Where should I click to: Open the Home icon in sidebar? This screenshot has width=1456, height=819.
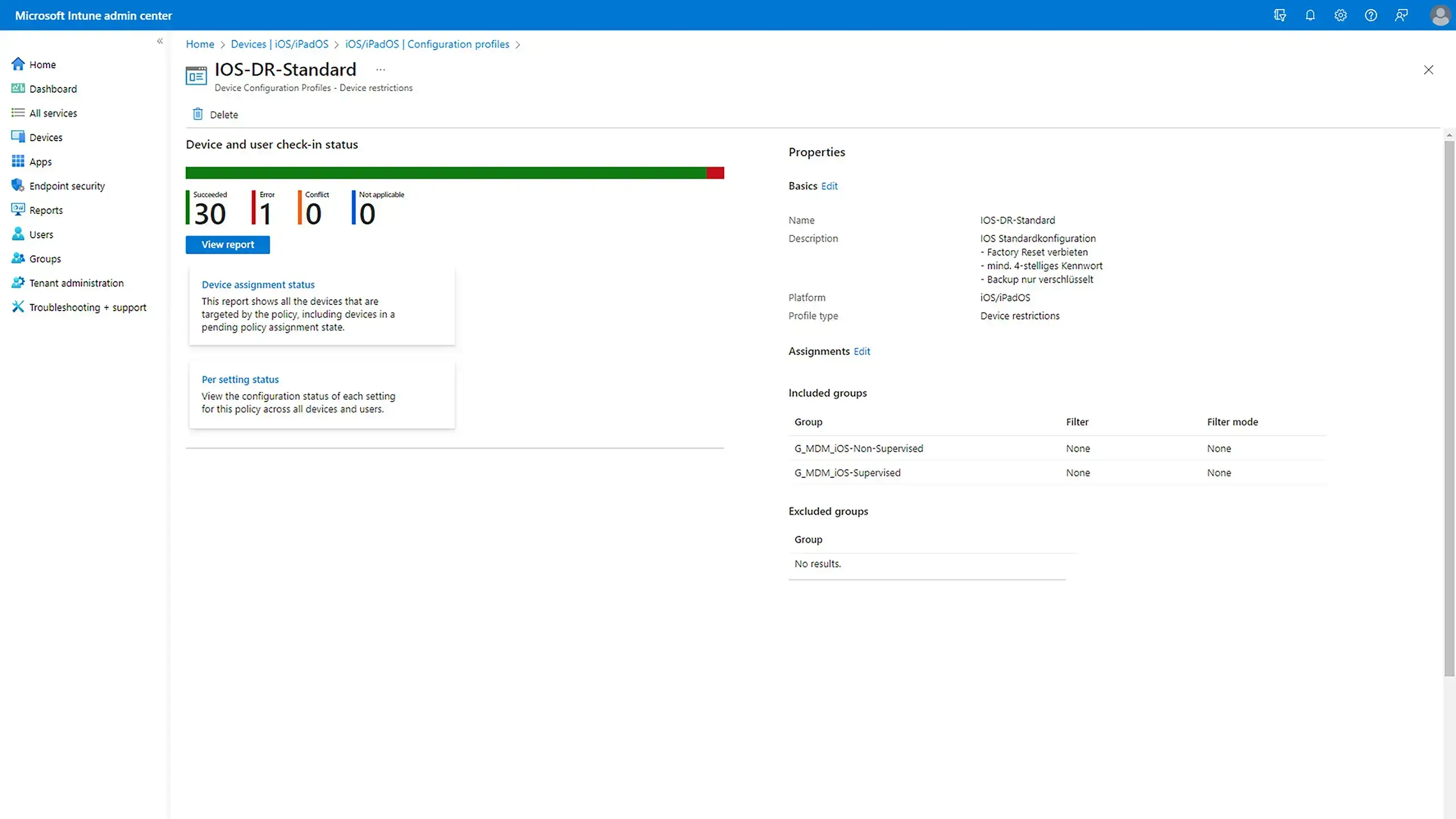pos(18,64)
